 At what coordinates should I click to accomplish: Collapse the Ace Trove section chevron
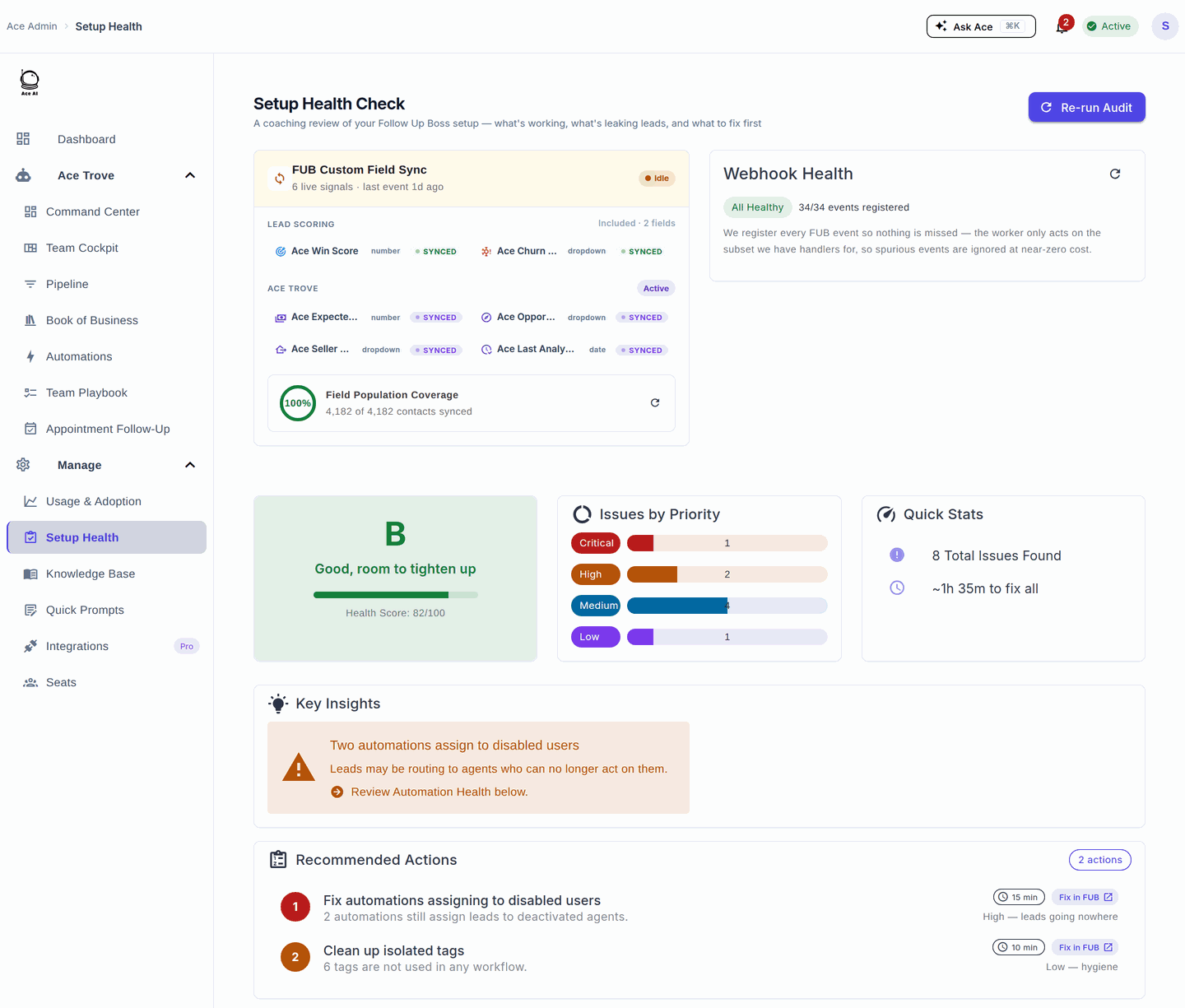point(190,175)
